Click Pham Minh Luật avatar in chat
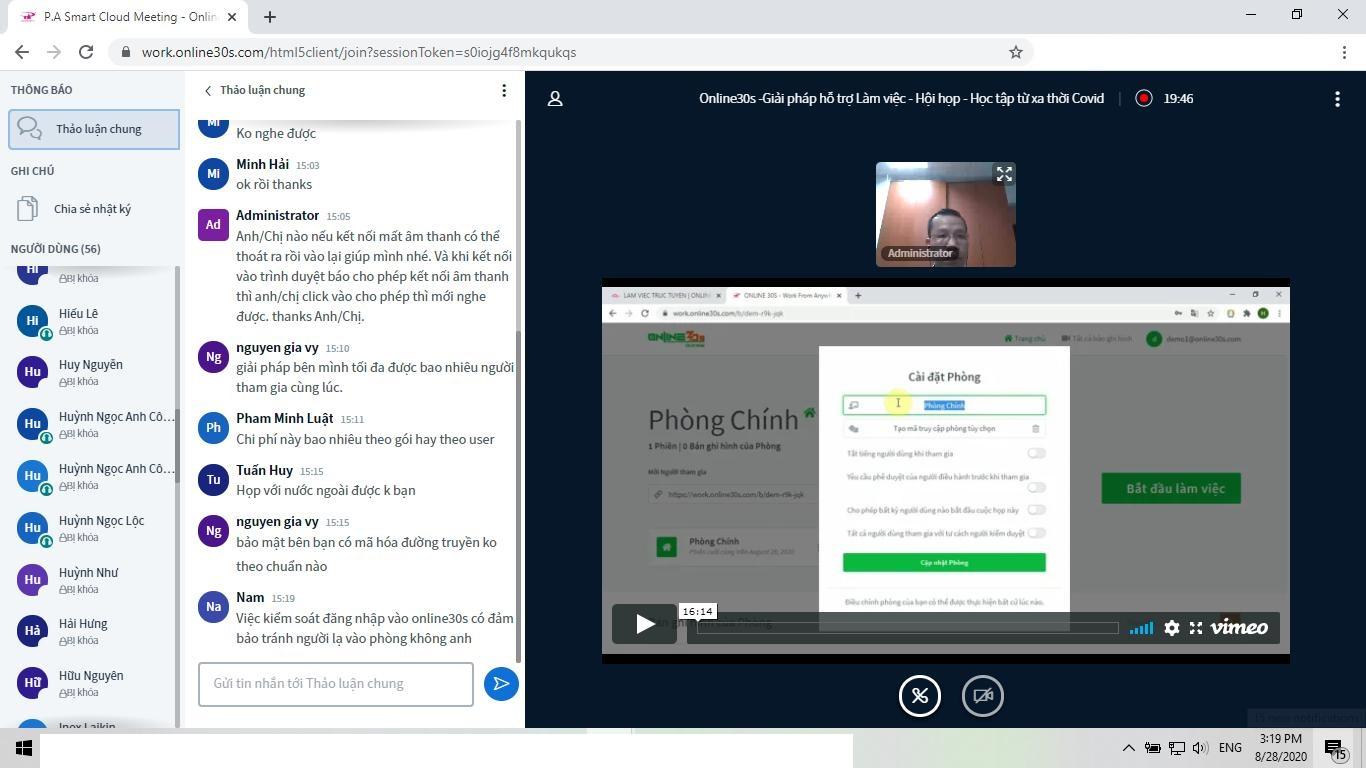1366x768 pixels. click(x=213, y=427)
